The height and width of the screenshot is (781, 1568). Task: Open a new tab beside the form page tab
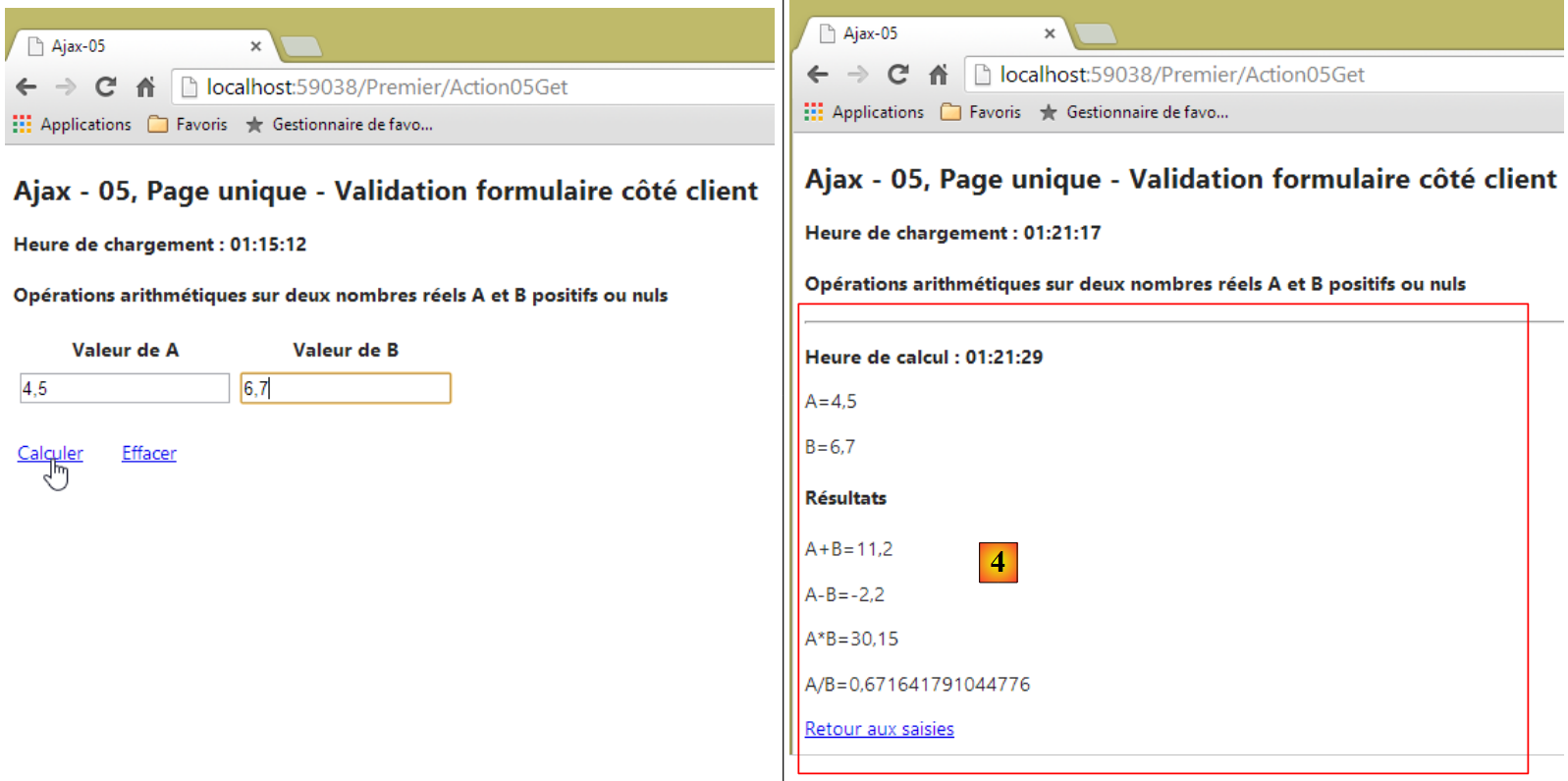coord(300,46)
